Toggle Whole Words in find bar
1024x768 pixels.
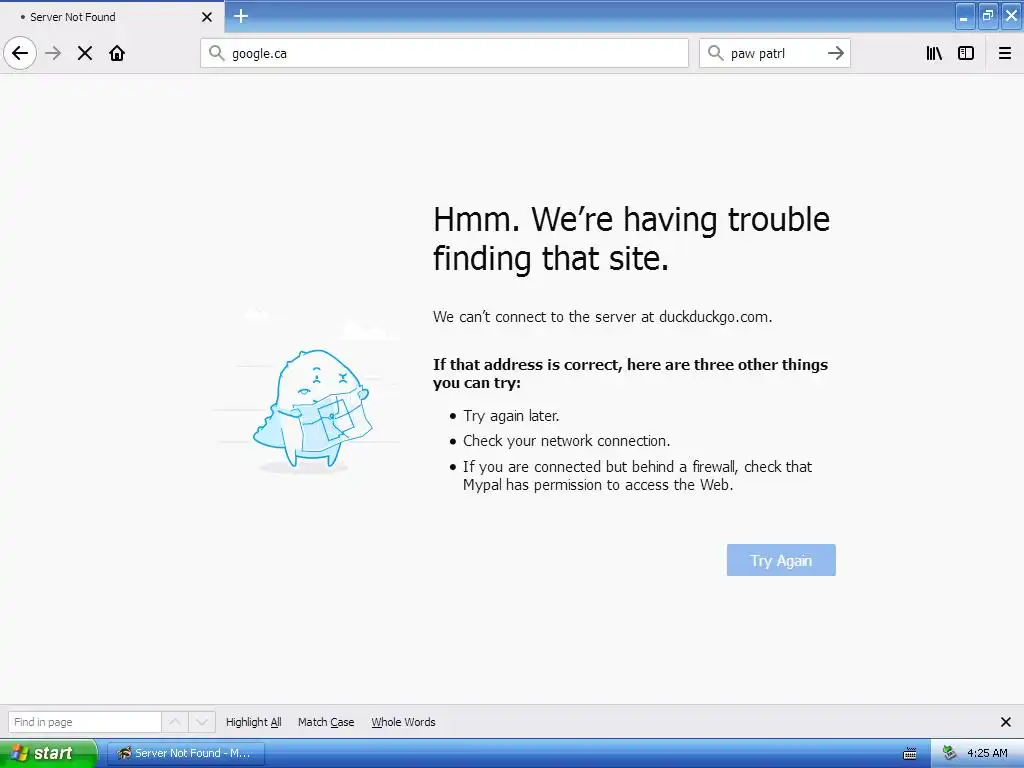403,722
